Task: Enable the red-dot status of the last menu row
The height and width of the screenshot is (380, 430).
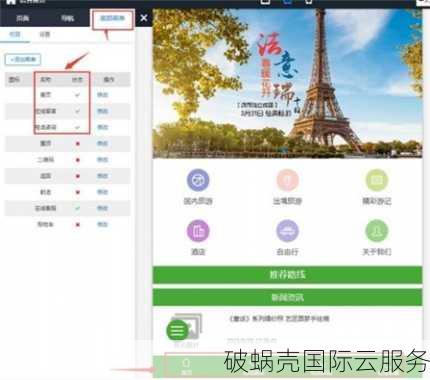Action: (x=78, y=225)
